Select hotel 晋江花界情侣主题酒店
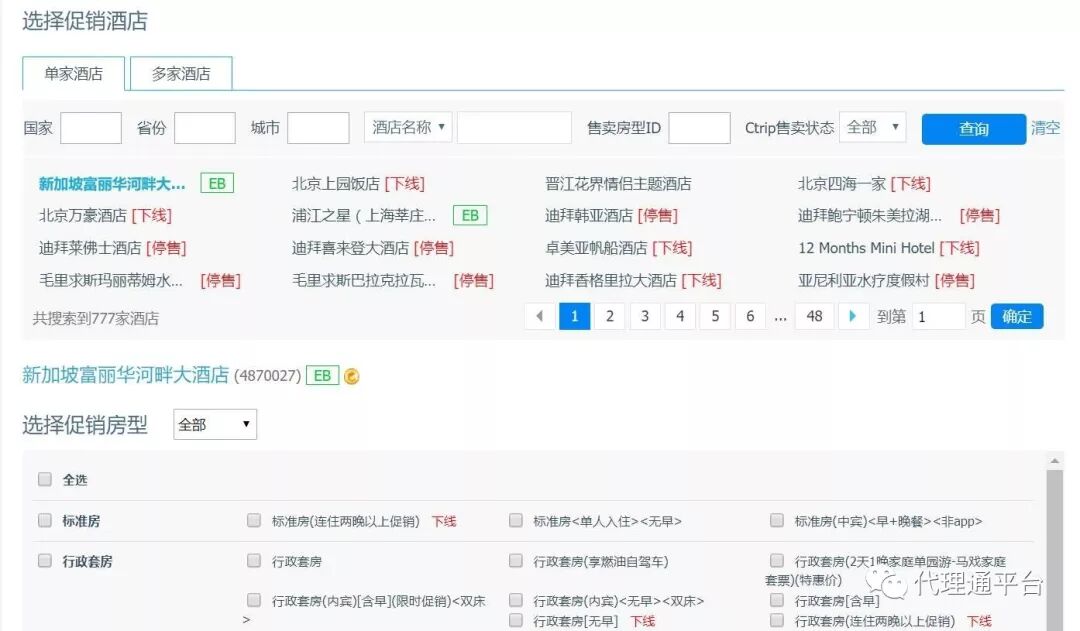 click(x=618, y=184)
